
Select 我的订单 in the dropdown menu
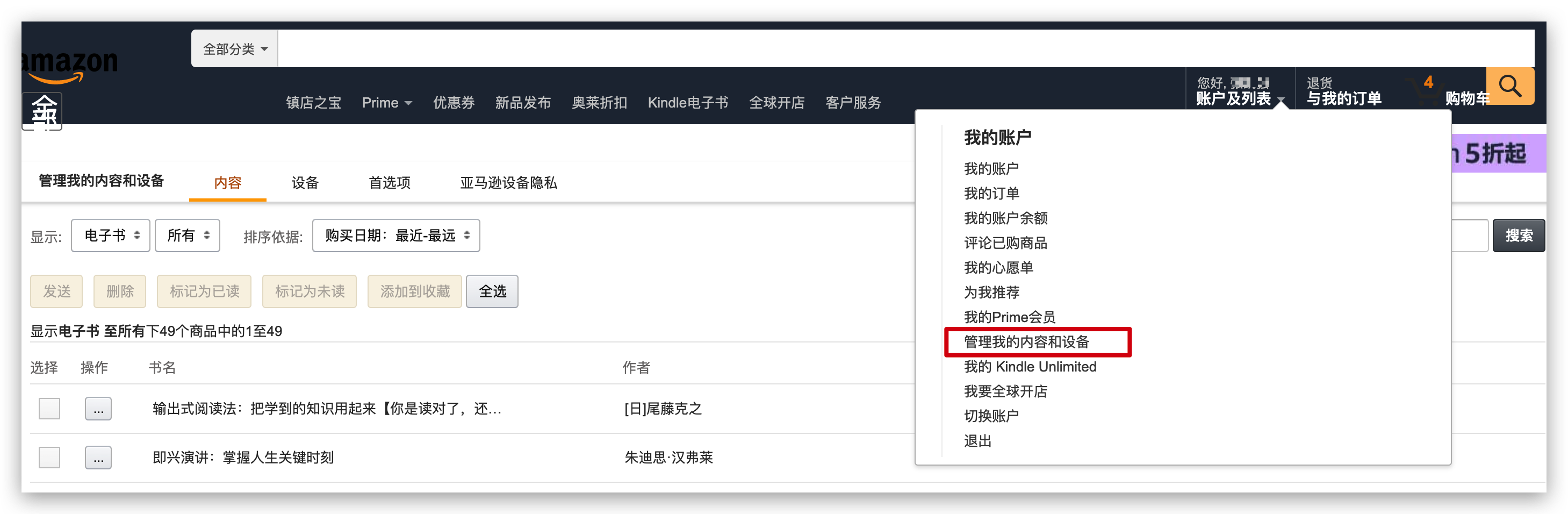991,194
